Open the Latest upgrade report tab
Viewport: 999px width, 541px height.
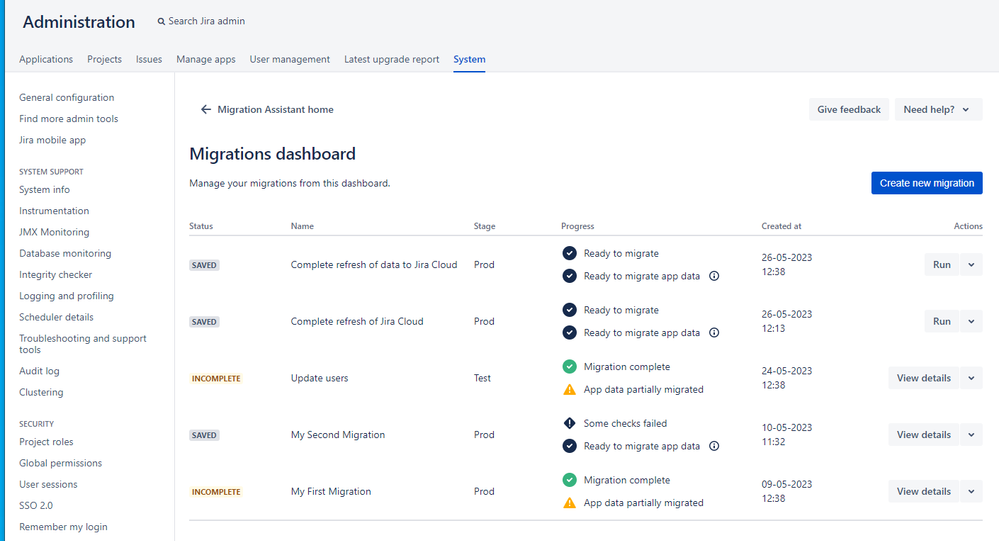click(x=391, y=60)
